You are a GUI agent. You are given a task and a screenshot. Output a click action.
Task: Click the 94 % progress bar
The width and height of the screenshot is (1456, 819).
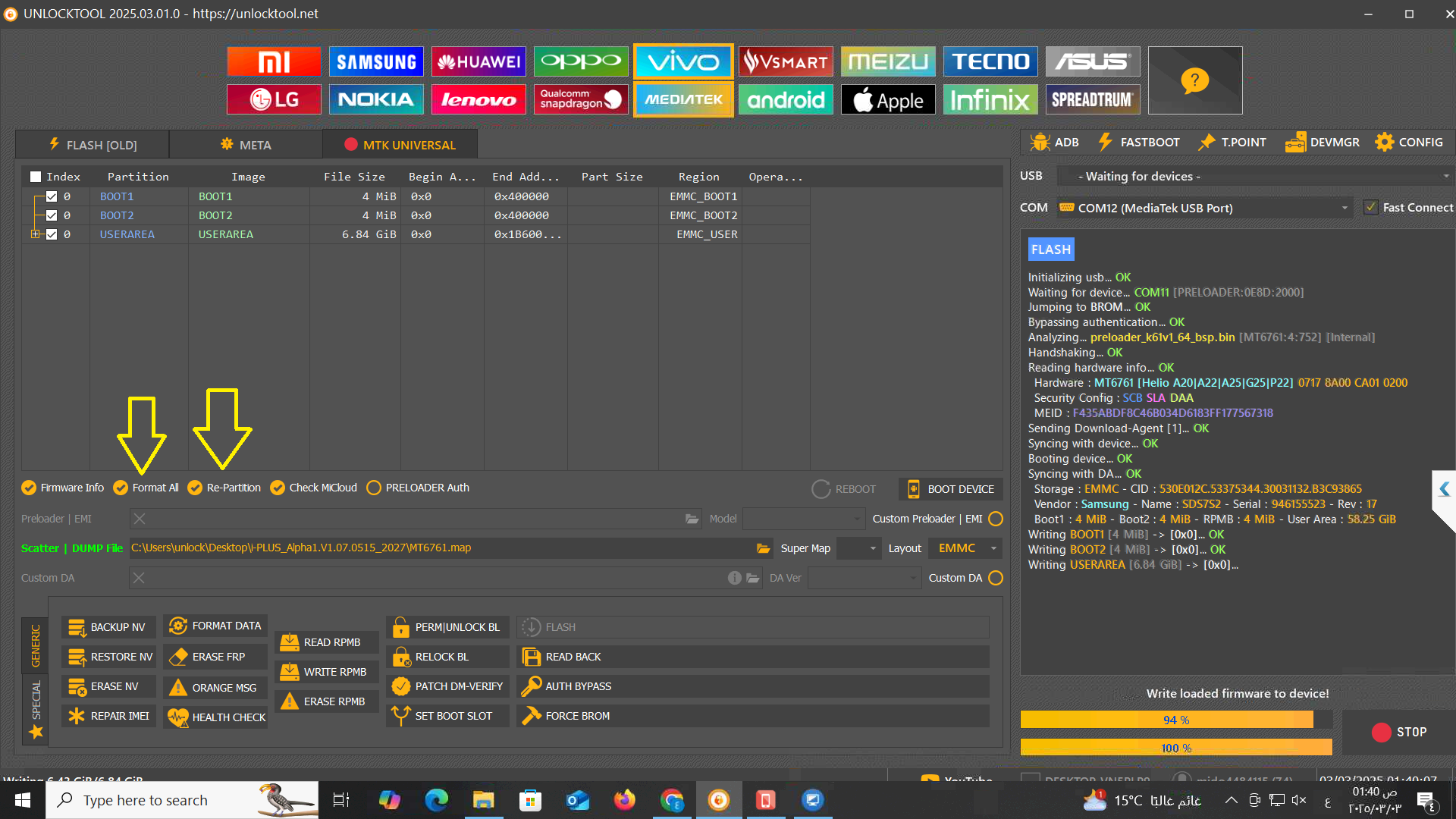[x=1176, y=720]
